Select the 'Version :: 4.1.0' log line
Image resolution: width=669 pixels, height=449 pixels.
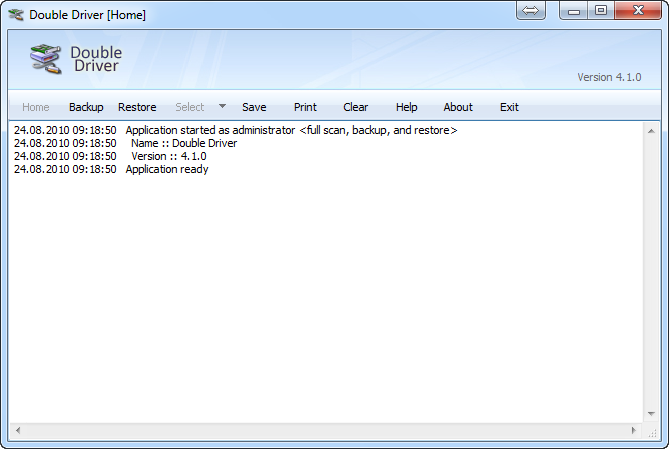click(110, 156)
